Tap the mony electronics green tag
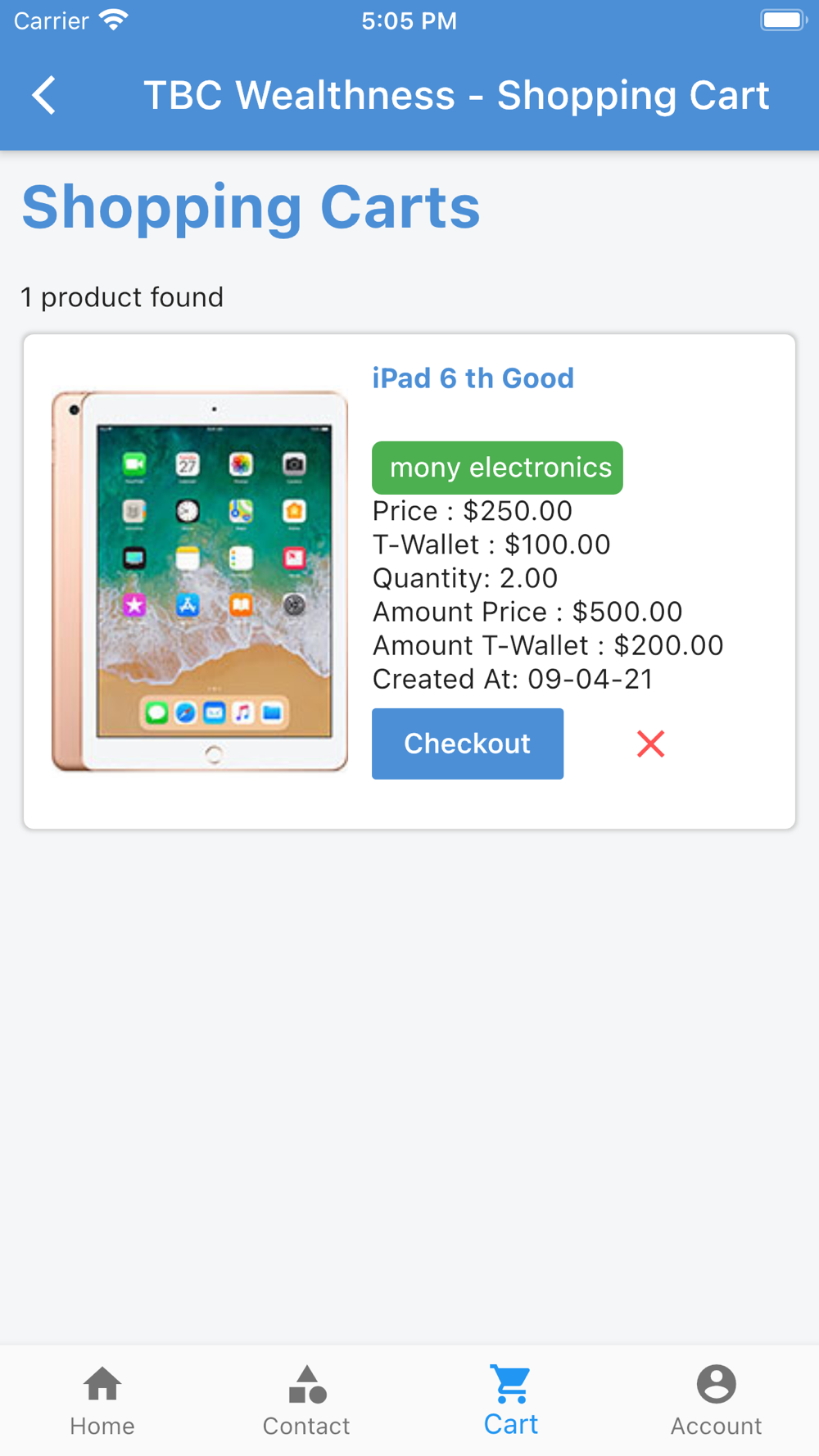This screenshot has width=819, height=1456. tap(497, 468)
